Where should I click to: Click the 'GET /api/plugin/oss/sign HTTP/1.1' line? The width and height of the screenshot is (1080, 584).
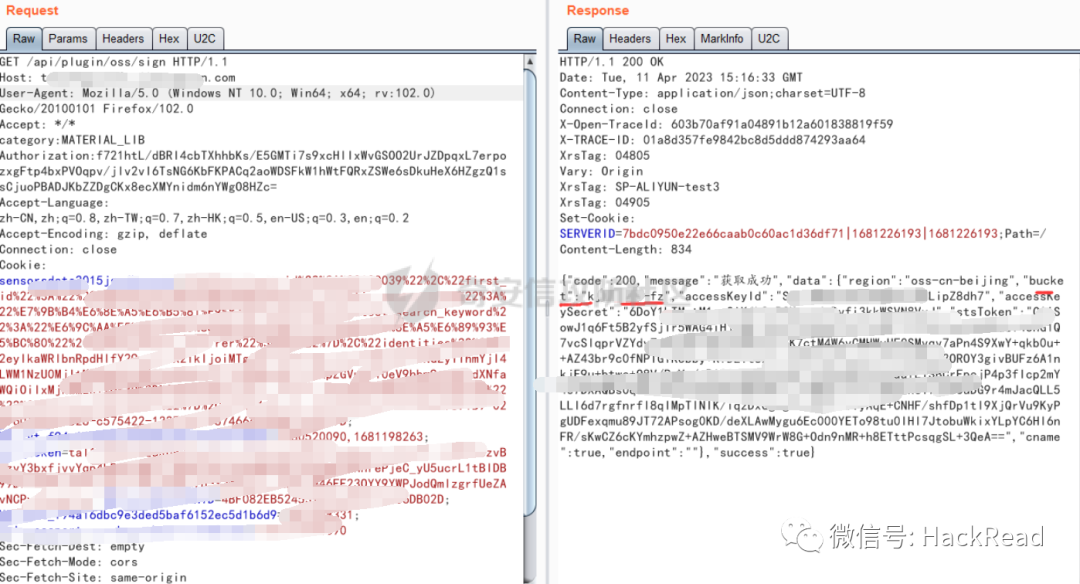[x=114, y=62]
